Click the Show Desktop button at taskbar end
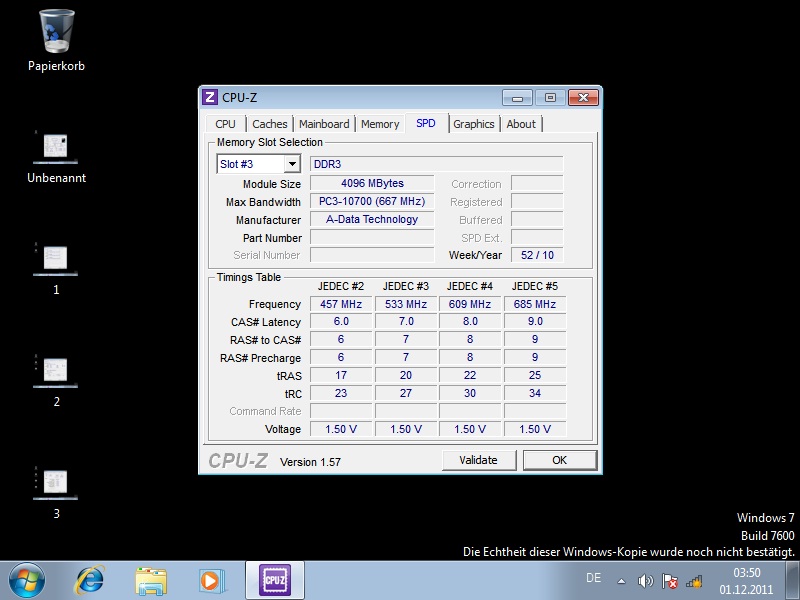Screen dimensions: 800x600 (x=792, y=581)
